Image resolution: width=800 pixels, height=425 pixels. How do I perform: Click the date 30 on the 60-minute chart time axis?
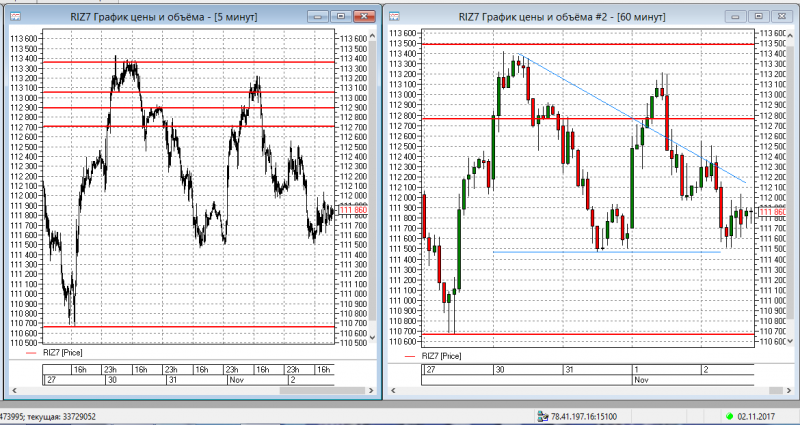(500, 369)
